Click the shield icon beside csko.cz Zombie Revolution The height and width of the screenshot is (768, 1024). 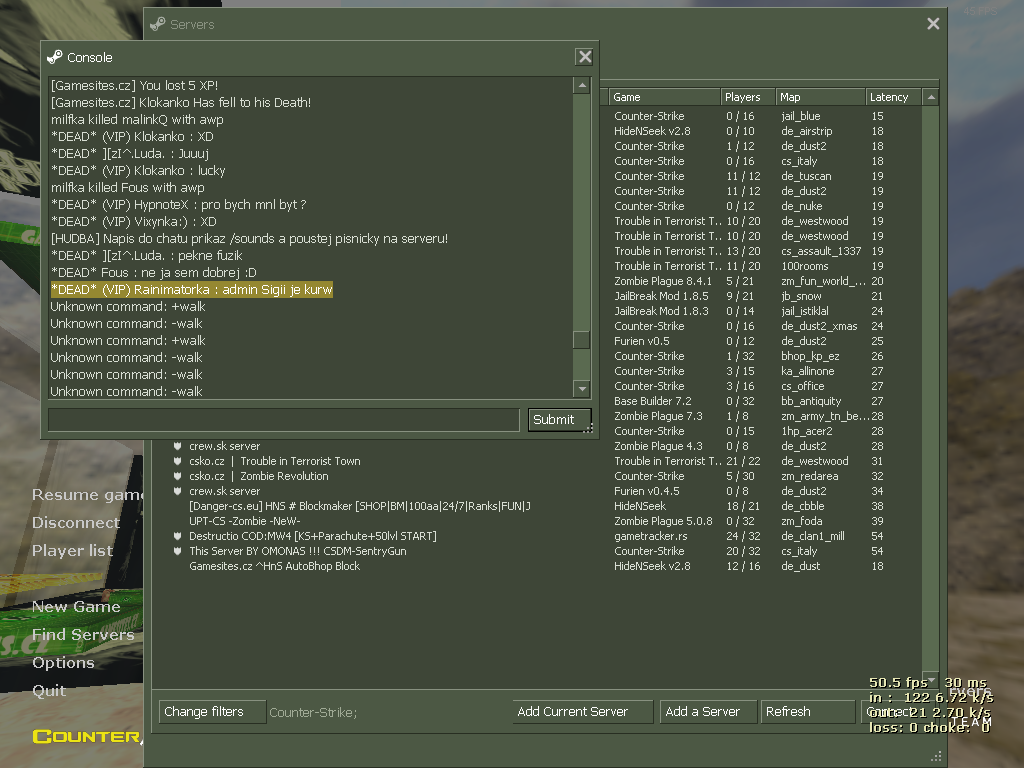point(177,476)
